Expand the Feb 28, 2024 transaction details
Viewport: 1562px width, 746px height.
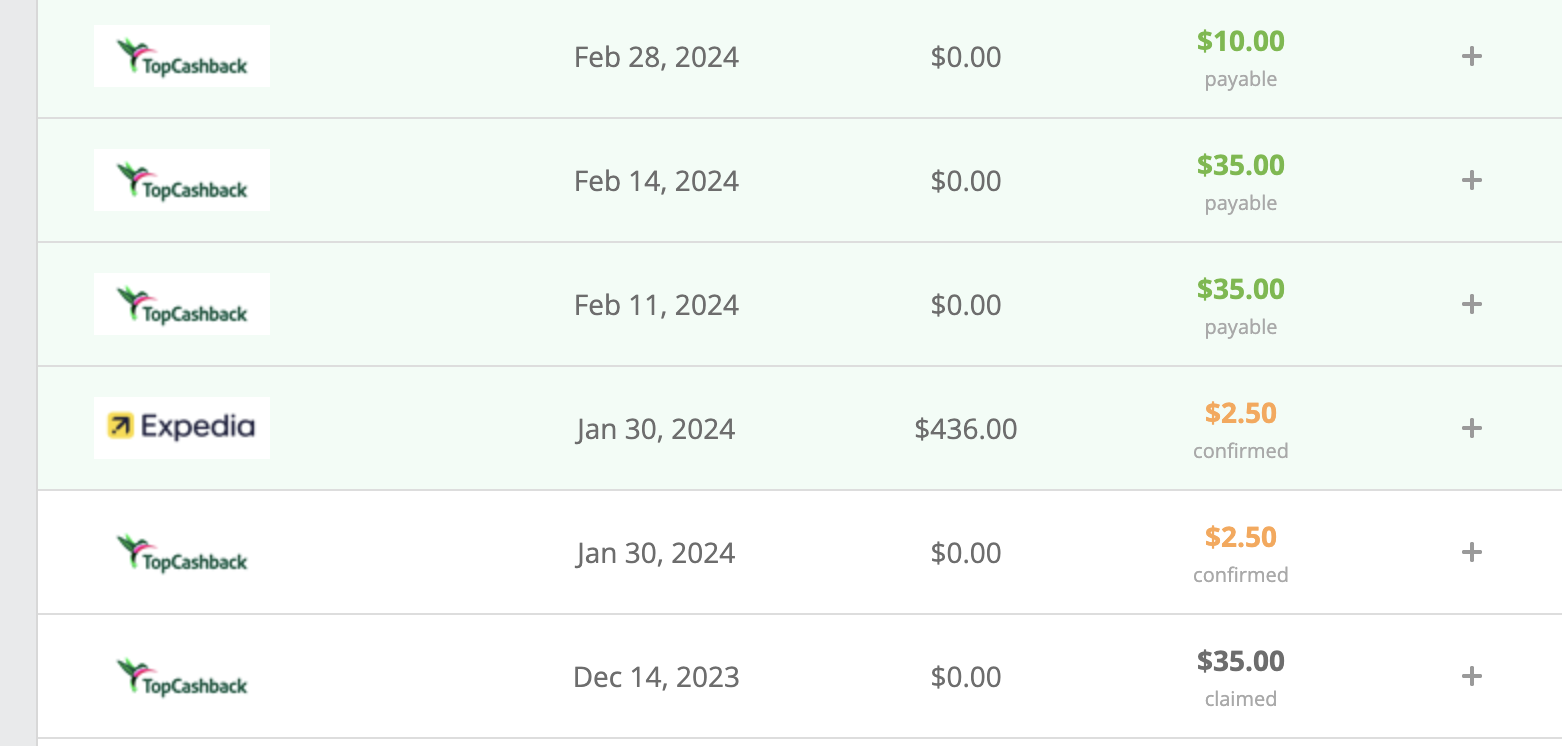point(1471,56)
